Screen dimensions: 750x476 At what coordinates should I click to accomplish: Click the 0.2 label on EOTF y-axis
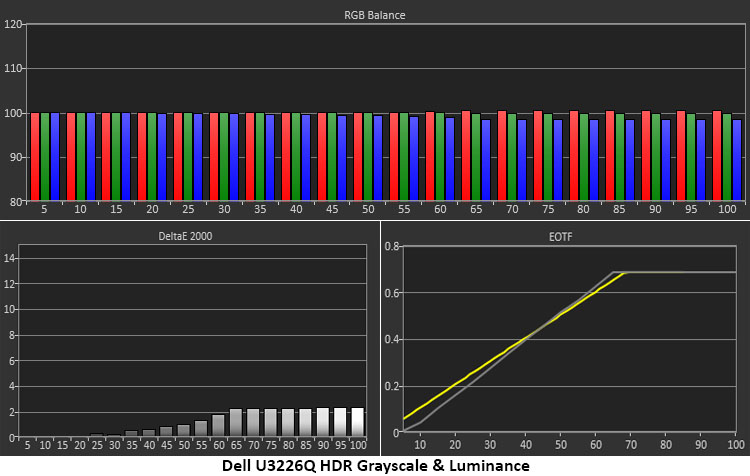tap(392, 387)
